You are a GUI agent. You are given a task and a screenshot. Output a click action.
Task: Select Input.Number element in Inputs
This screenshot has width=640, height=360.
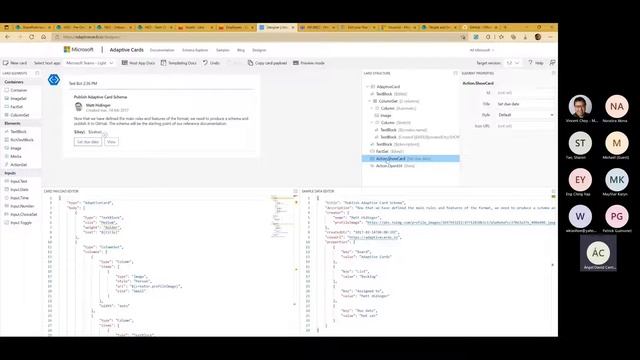coord(22,206)
